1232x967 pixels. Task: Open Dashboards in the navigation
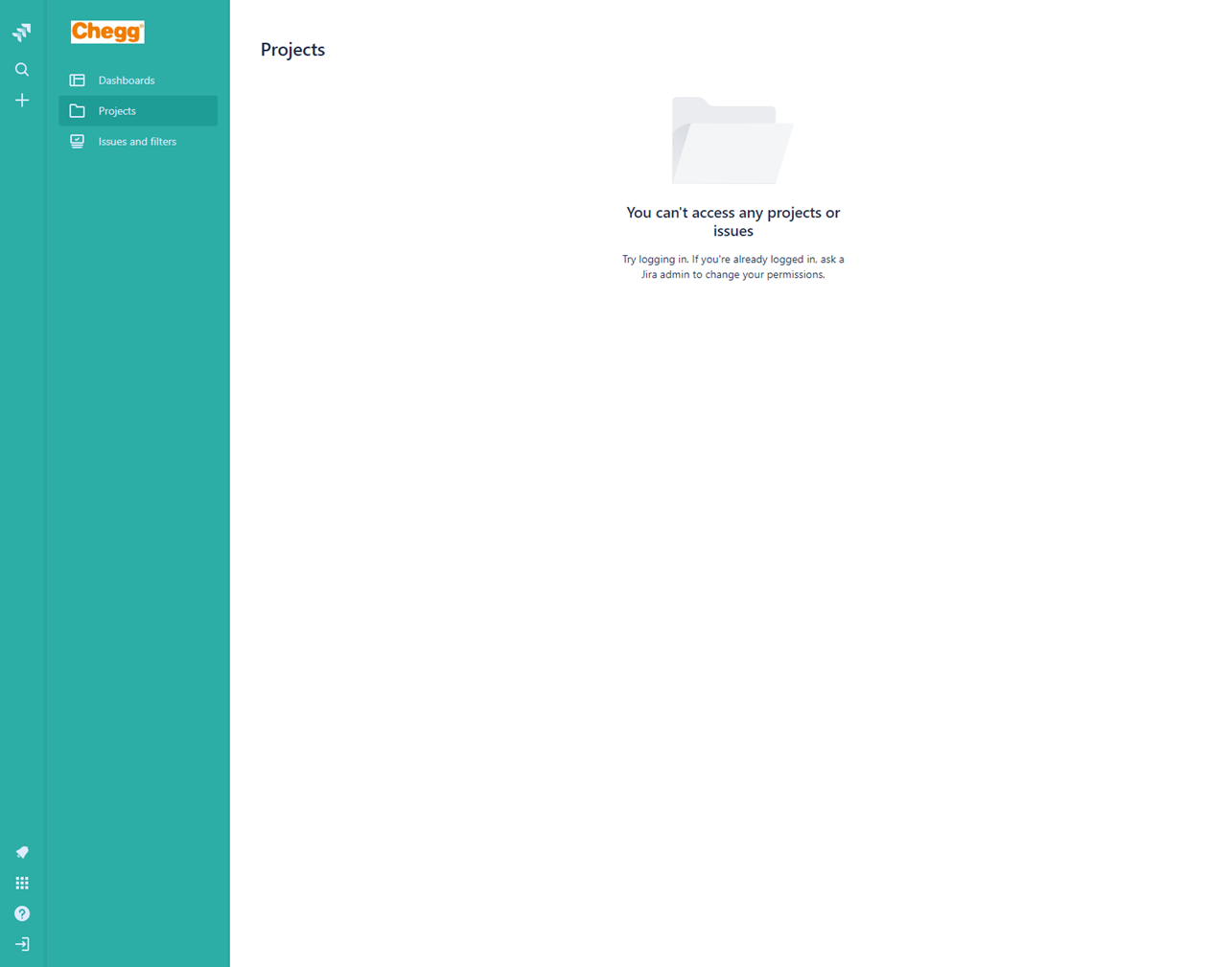tap(138, 81)
